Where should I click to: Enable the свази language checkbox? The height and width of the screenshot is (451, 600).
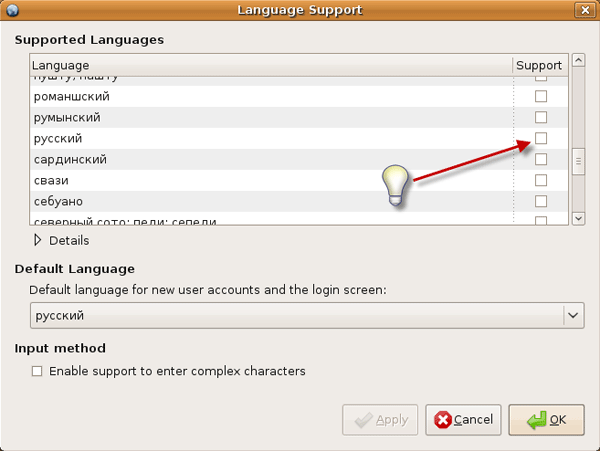pyautogui.click(x=541, y=180)
